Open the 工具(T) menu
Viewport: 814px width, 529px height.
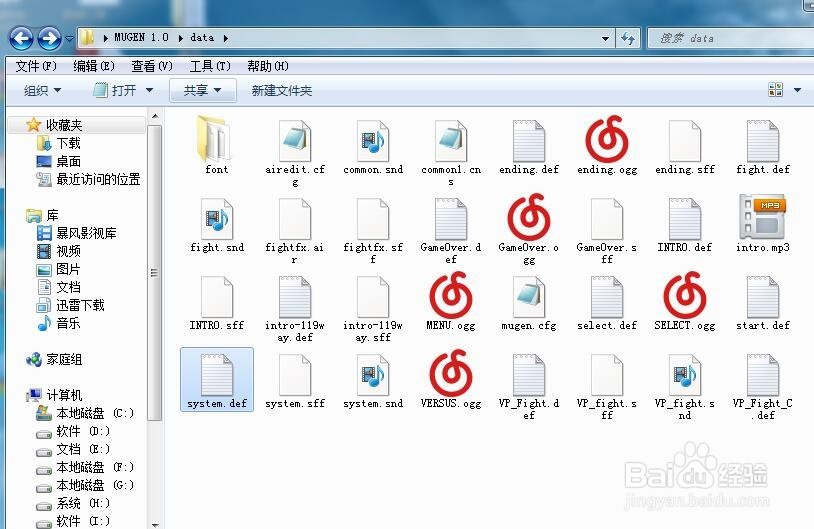click(210, 66)
